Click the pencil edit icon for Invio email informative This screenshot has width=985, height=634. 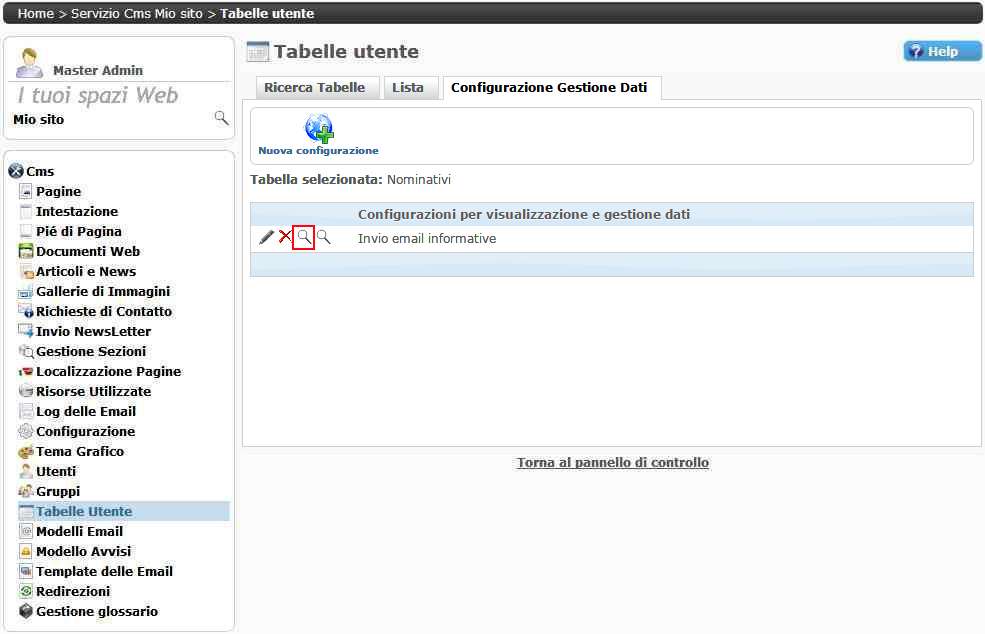point(266,237)
